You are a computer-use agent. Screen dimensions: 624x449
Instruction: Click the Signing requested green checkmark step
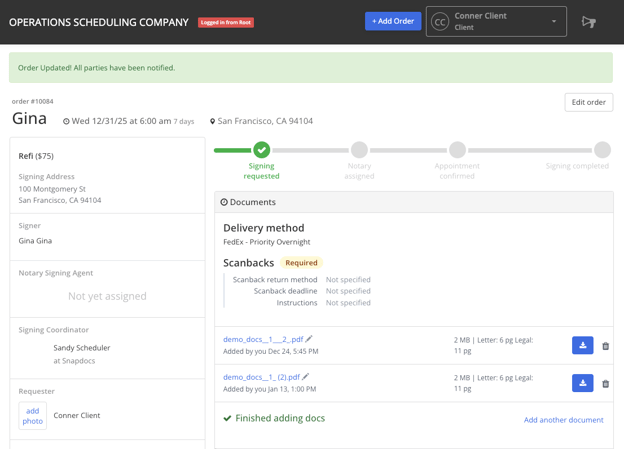[261, 150]
